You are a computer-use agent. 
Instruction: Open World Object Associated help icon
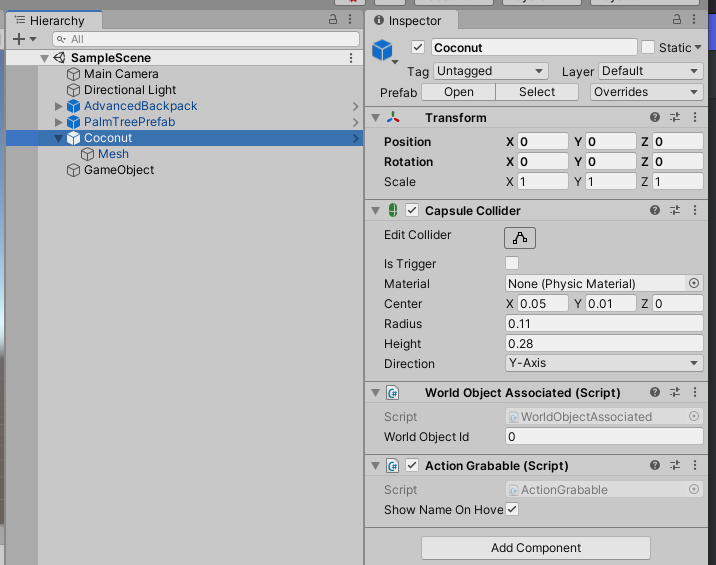pos(655,392)
